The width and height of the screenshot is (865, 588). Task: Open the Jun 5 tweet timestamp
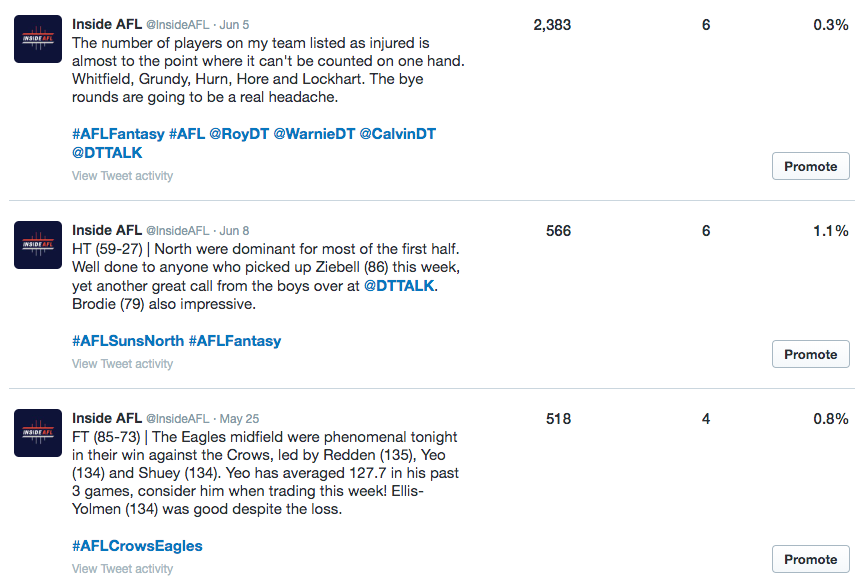pyautogui.click(x=235, y=25)
